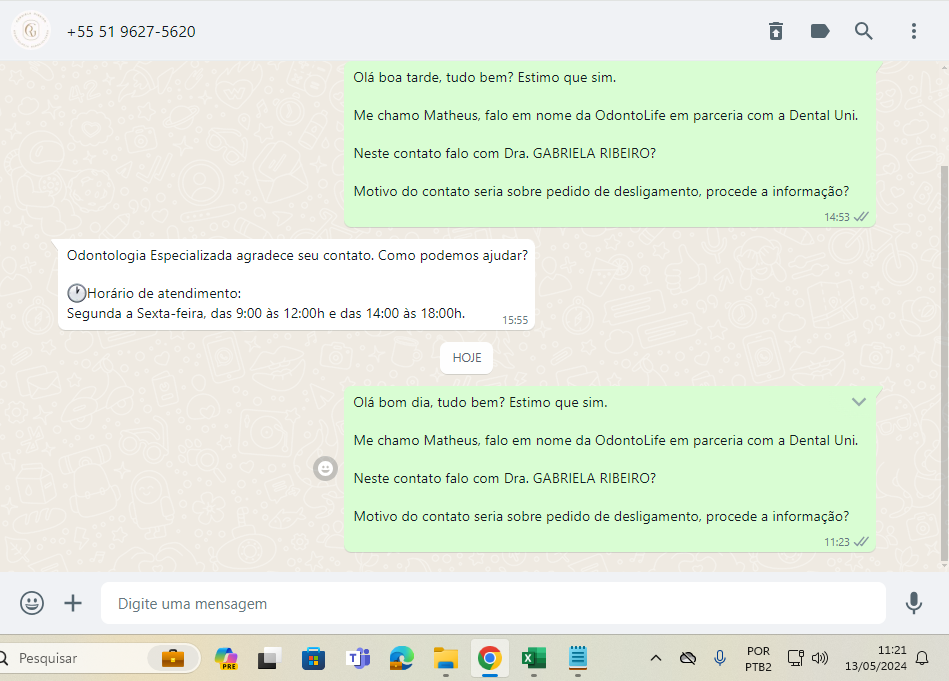Change the POR PTB2 keyboard language
Image resolution: width=949 pixels, height=681 pixels.
(x=758, y=659)
